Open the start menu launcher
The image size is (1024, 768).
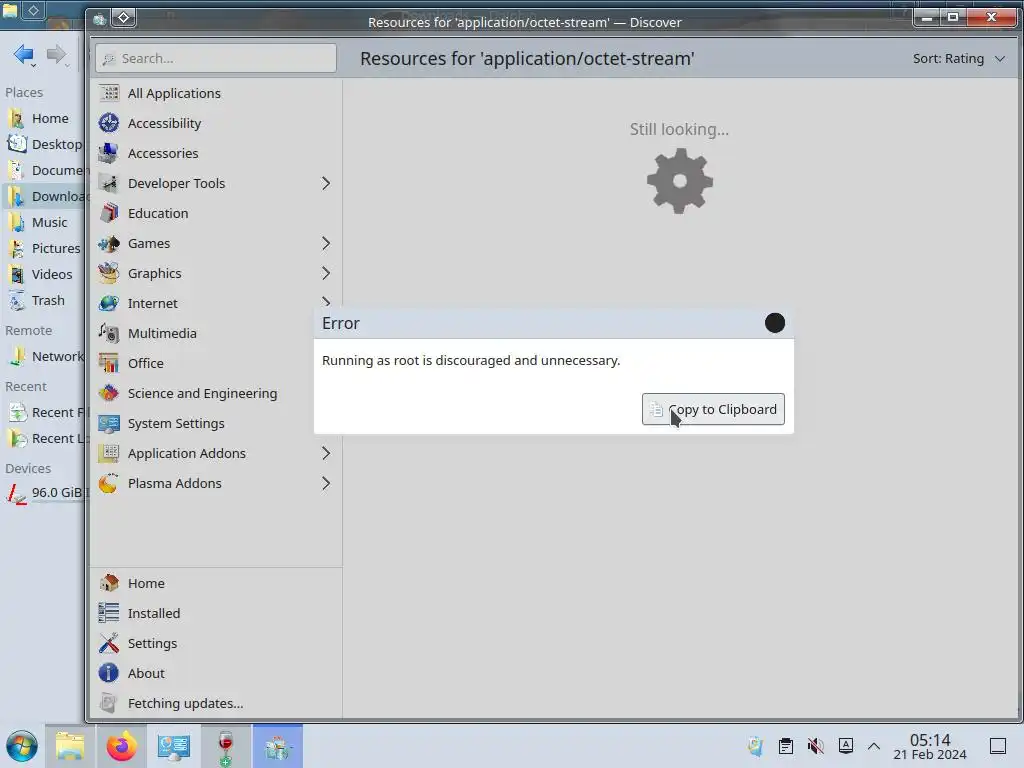point(22,746)
